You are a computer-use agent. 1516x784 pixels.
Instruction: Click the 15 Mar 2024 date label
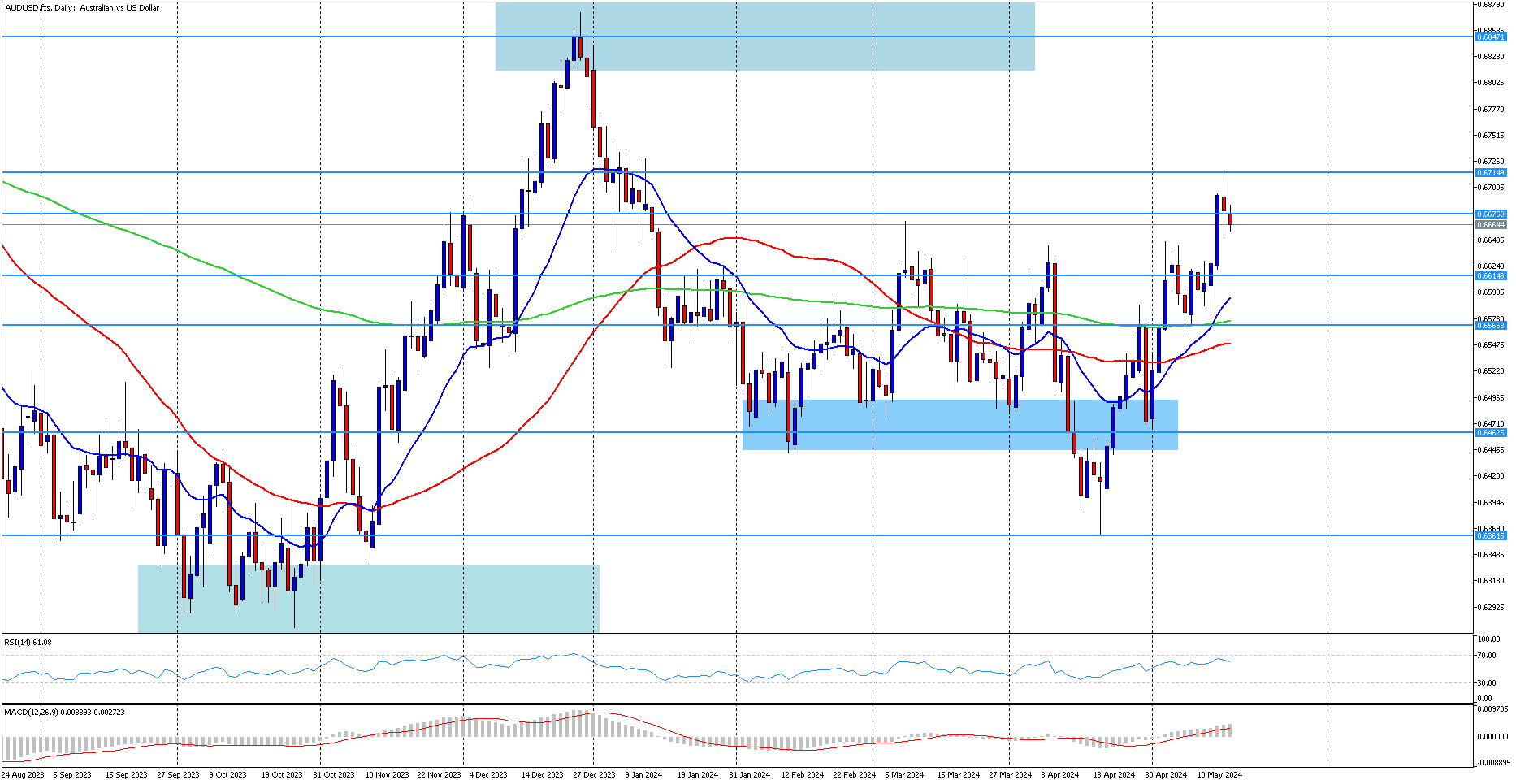pos(959,774)
